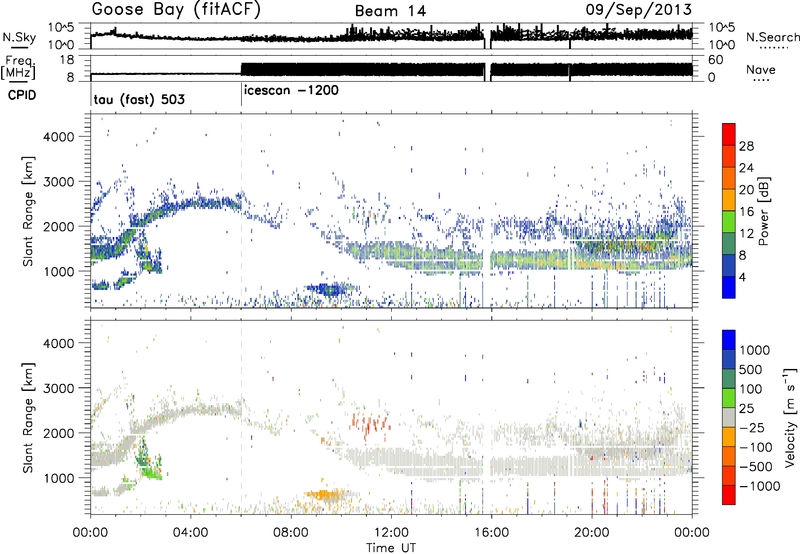Click the '3000' tick in velocity panel
The width and height of the screenshot is (800, 554).
click(58, 388)
